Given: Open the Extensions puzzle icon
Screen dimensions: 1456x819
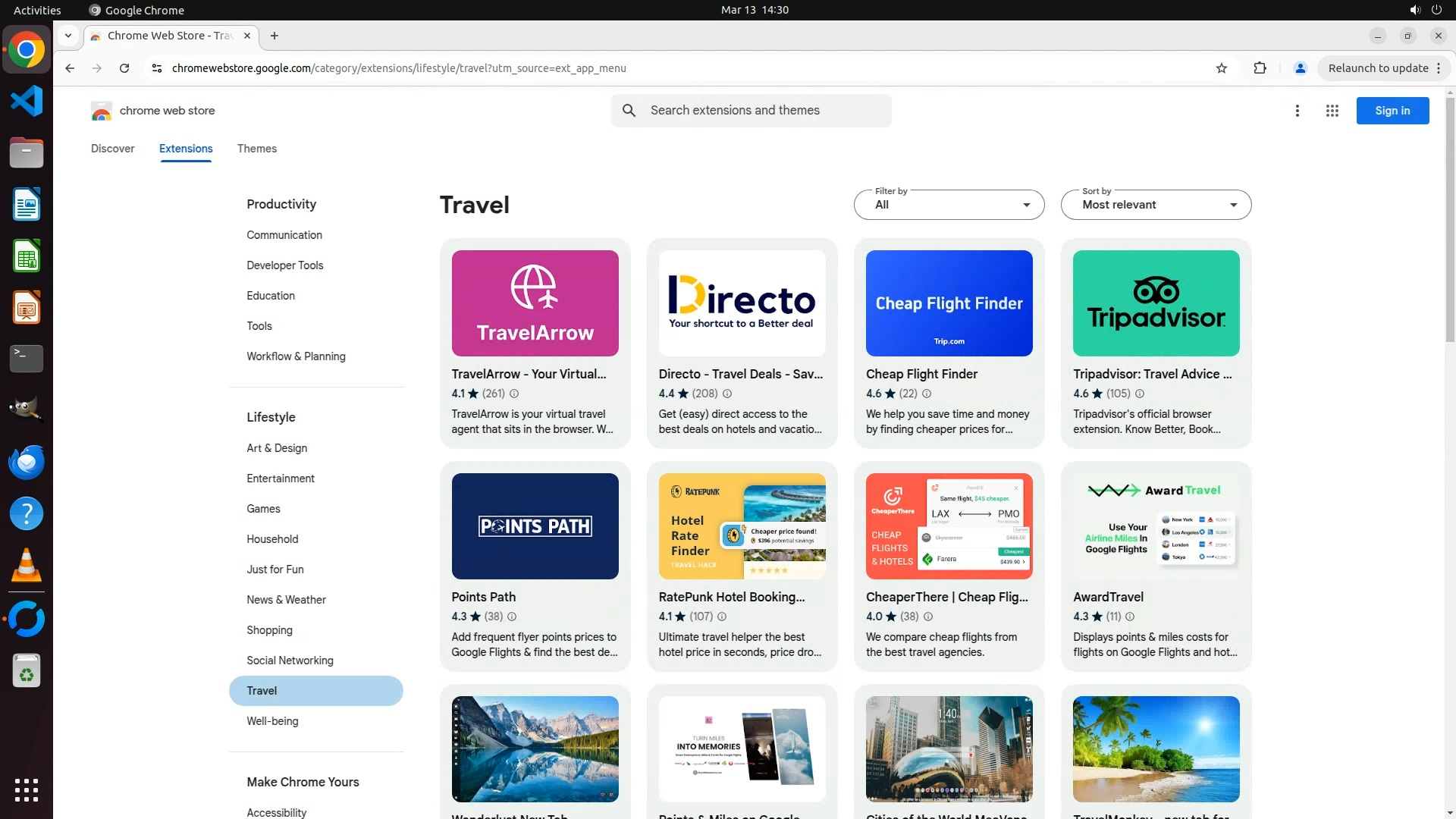Looking at the screenshot, I should point(1260,68).
